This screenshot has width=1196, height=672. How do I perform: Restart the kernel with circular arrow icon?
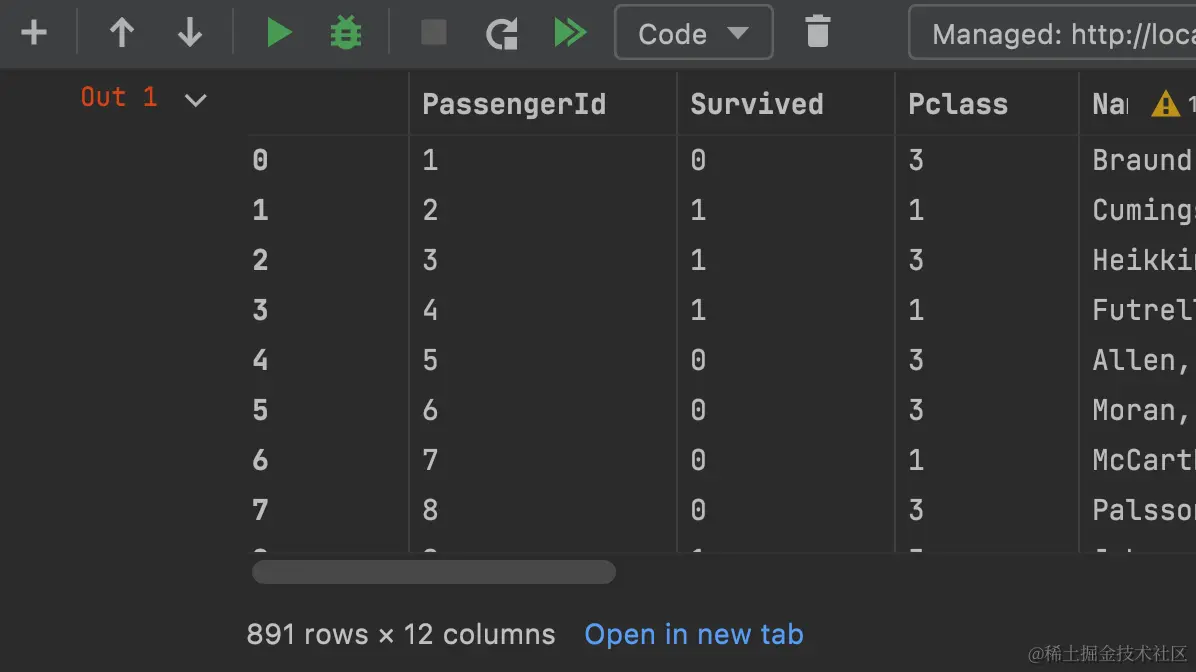tap(502, 33)
